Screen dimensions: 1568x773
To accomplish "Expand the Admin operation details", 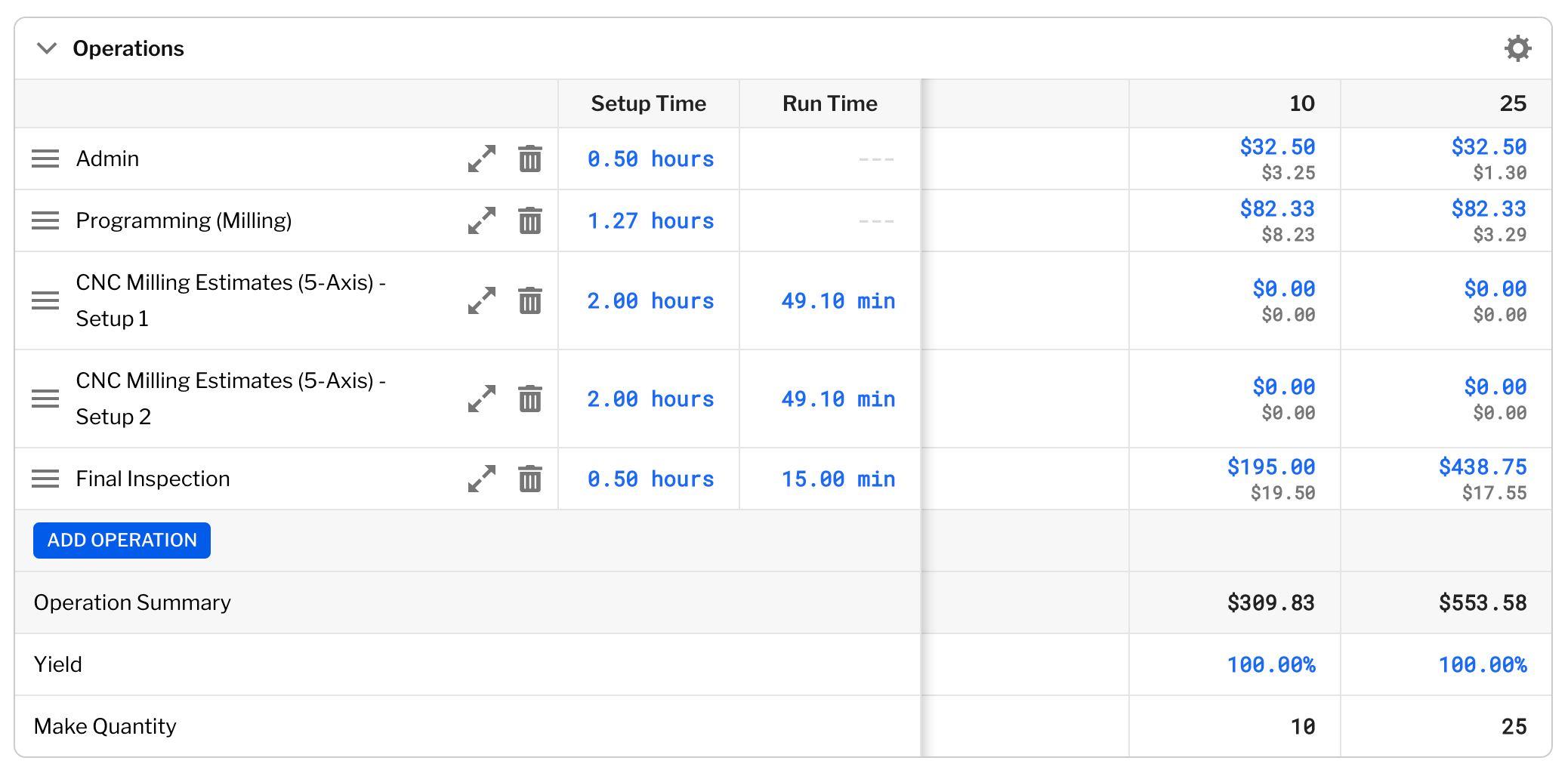I will click(480, 159).
